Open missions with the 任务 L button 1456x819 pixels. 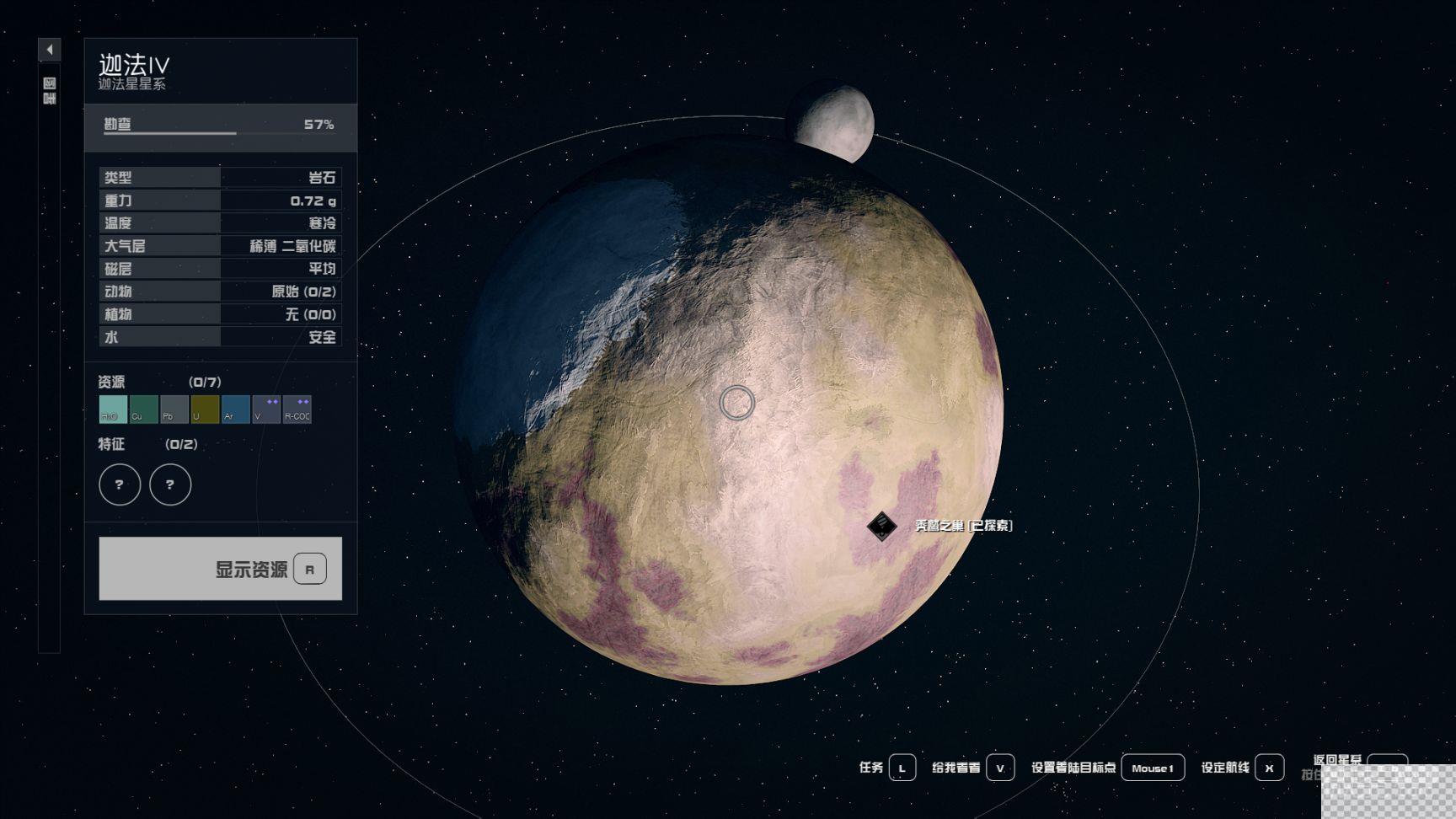(x=887, y=768)
